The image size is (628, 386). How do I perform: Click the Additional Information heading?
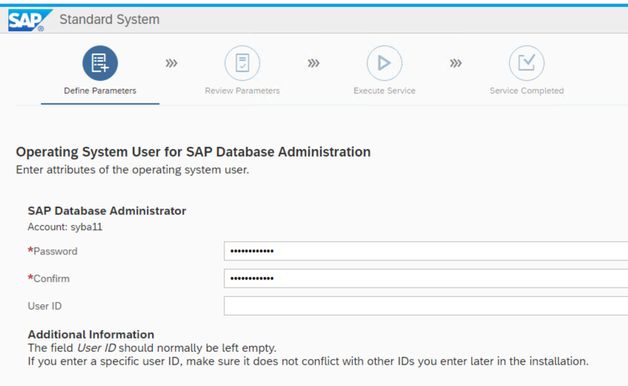91,334
